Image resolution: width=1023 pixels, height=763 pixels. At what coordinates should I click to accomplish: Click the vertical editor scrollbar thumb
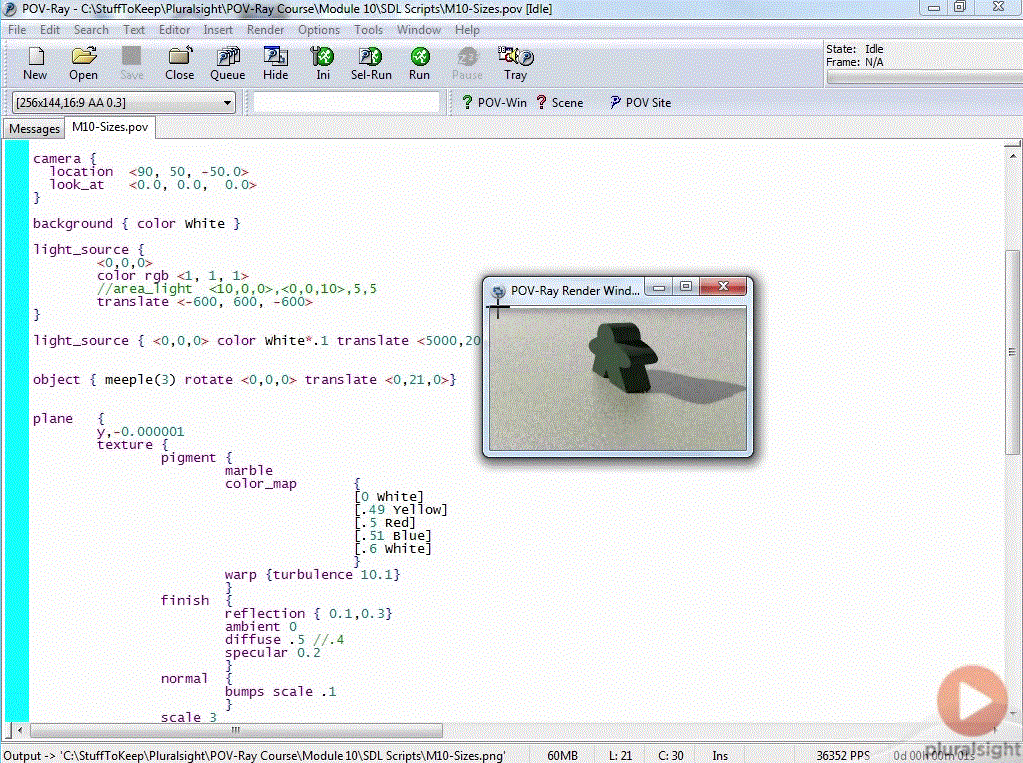click(x=1013, y=352)
